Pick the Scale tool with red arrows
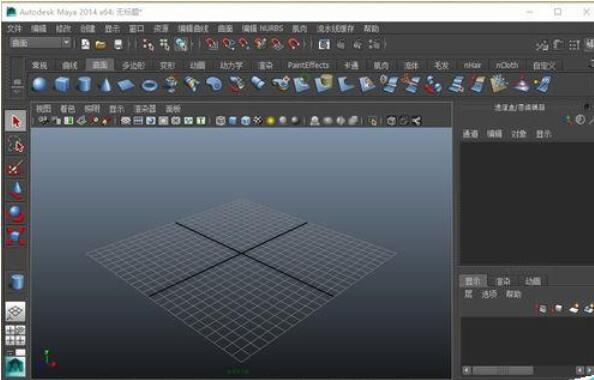Image resolution: width=594 pixels, height=380 pixels. point(16,236)
